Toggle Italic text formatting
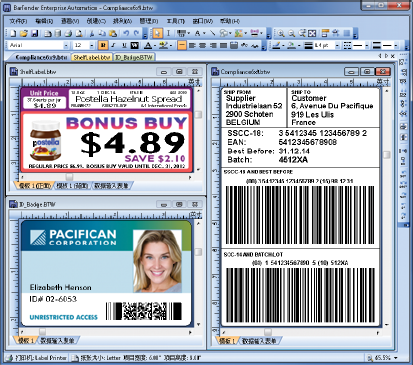The height and width of the screenshot is (365, 413). pyautogui.click(x=113, y=45)
